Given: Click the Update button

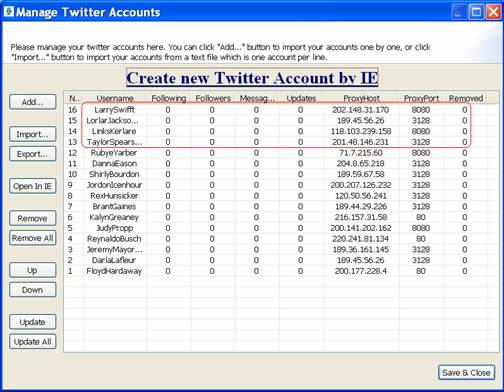Looking at the screenshot, I should click(x=33, y=322).
